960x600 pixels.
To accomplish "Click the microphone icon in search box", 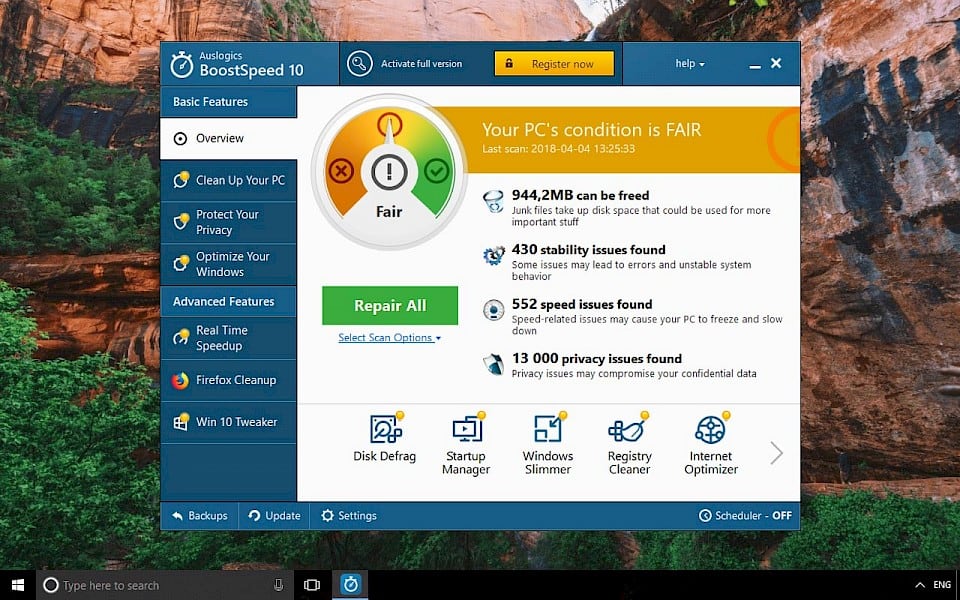I will (279, 585).
